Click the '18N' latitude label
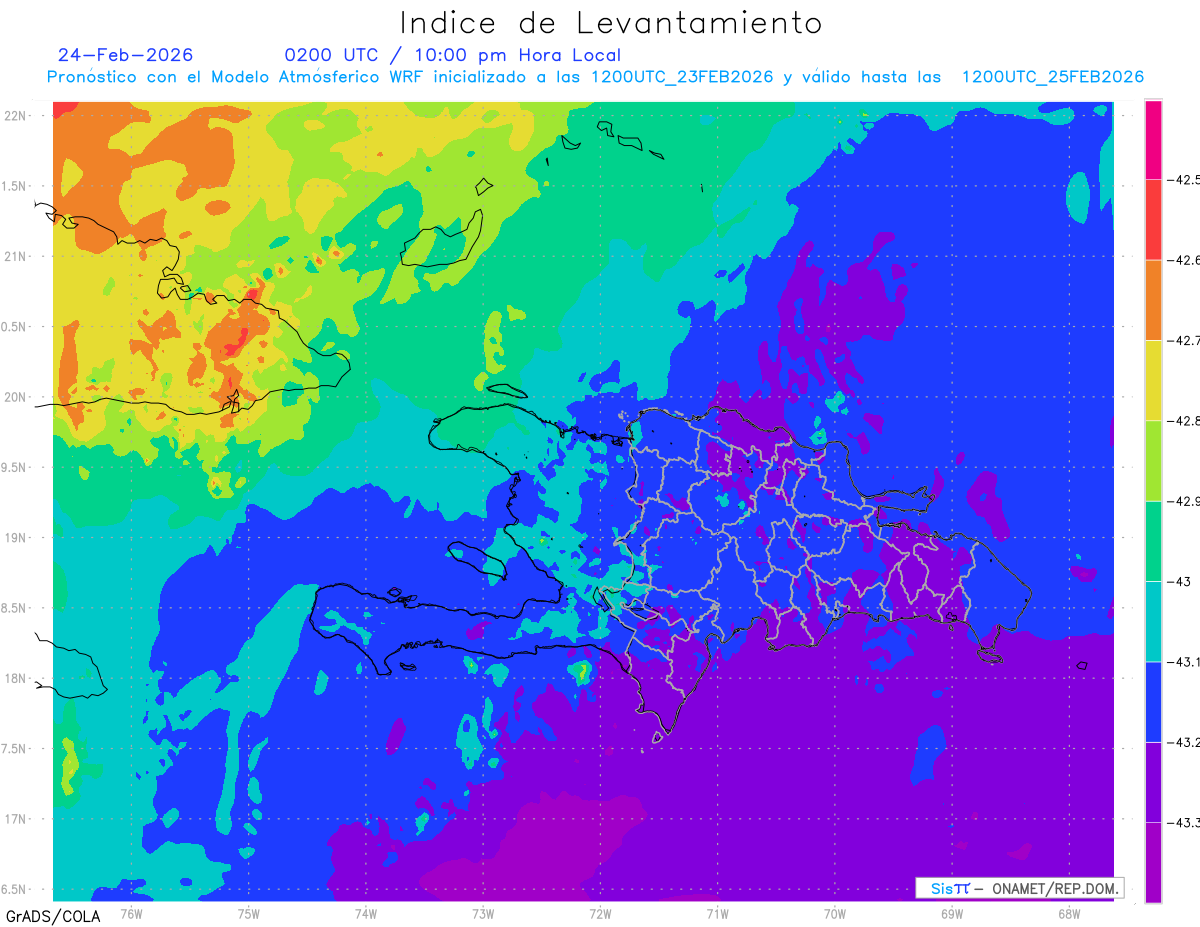1200x927 pixels. pos(15,678)
